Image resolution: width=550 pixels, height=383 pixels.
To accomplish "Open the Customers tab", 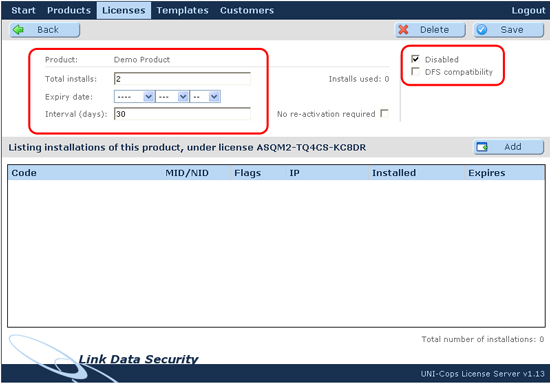I will [x=247, y=11].
